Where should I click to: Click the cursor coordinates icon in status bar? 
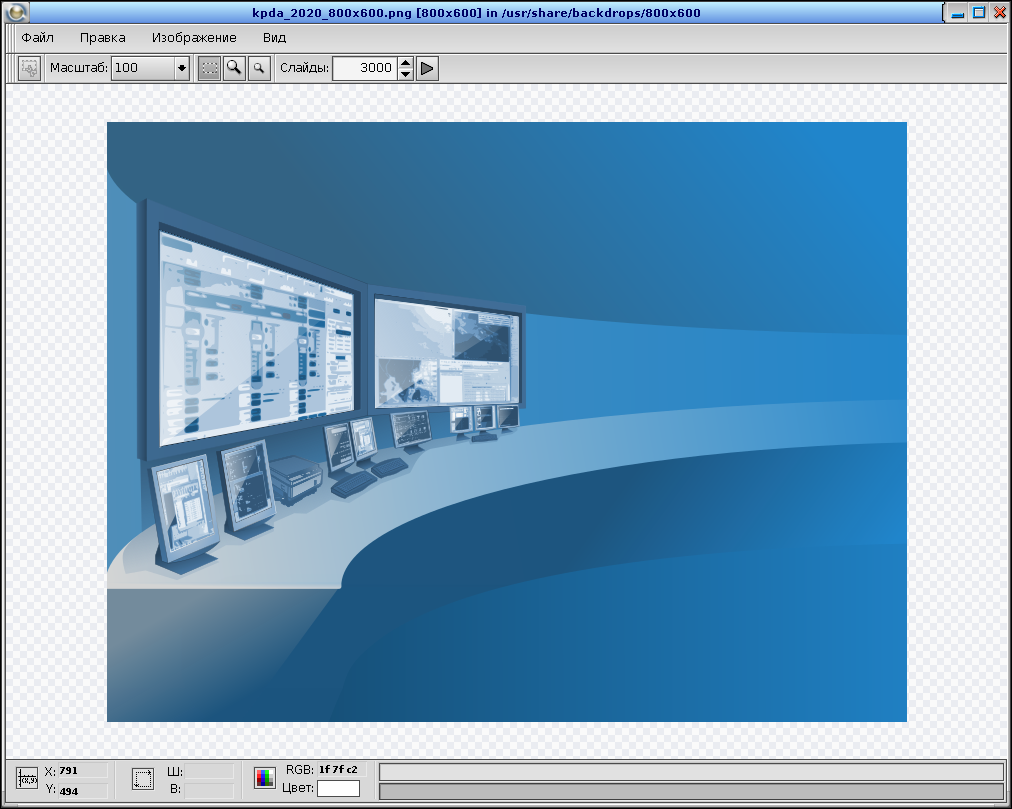pos(27,779)
